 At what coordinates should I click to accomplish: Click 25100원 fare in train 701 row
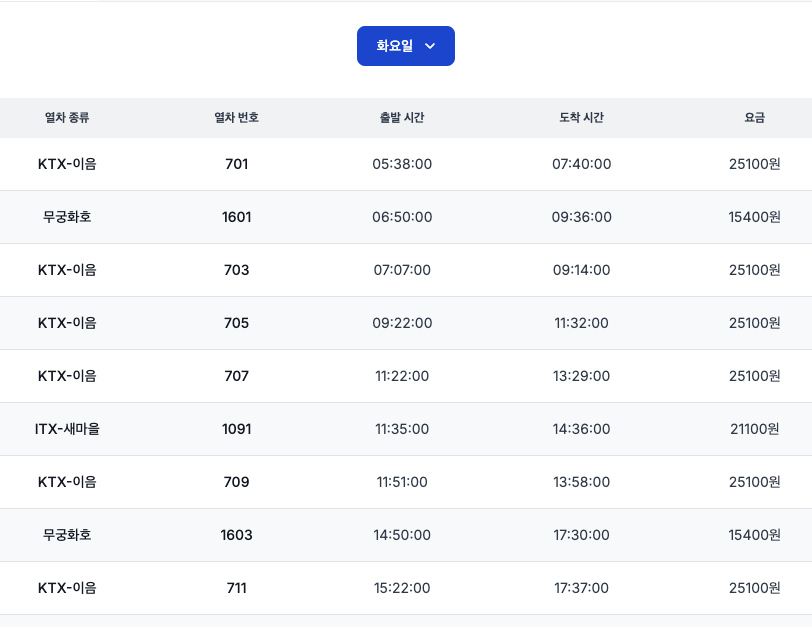(755, 164)
